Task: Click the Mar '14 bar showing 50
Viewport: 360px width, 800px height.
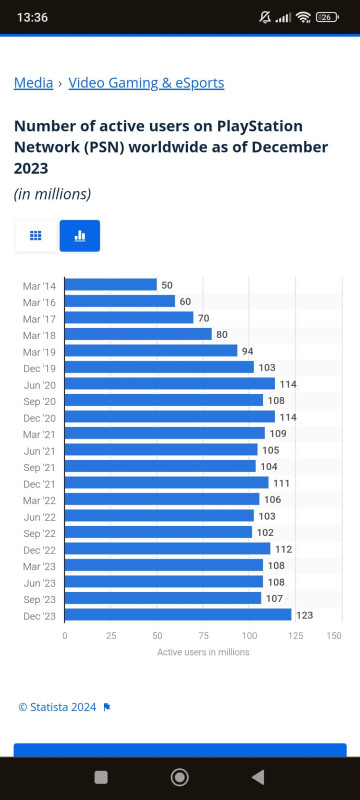Action: click(x=111, y=285)
